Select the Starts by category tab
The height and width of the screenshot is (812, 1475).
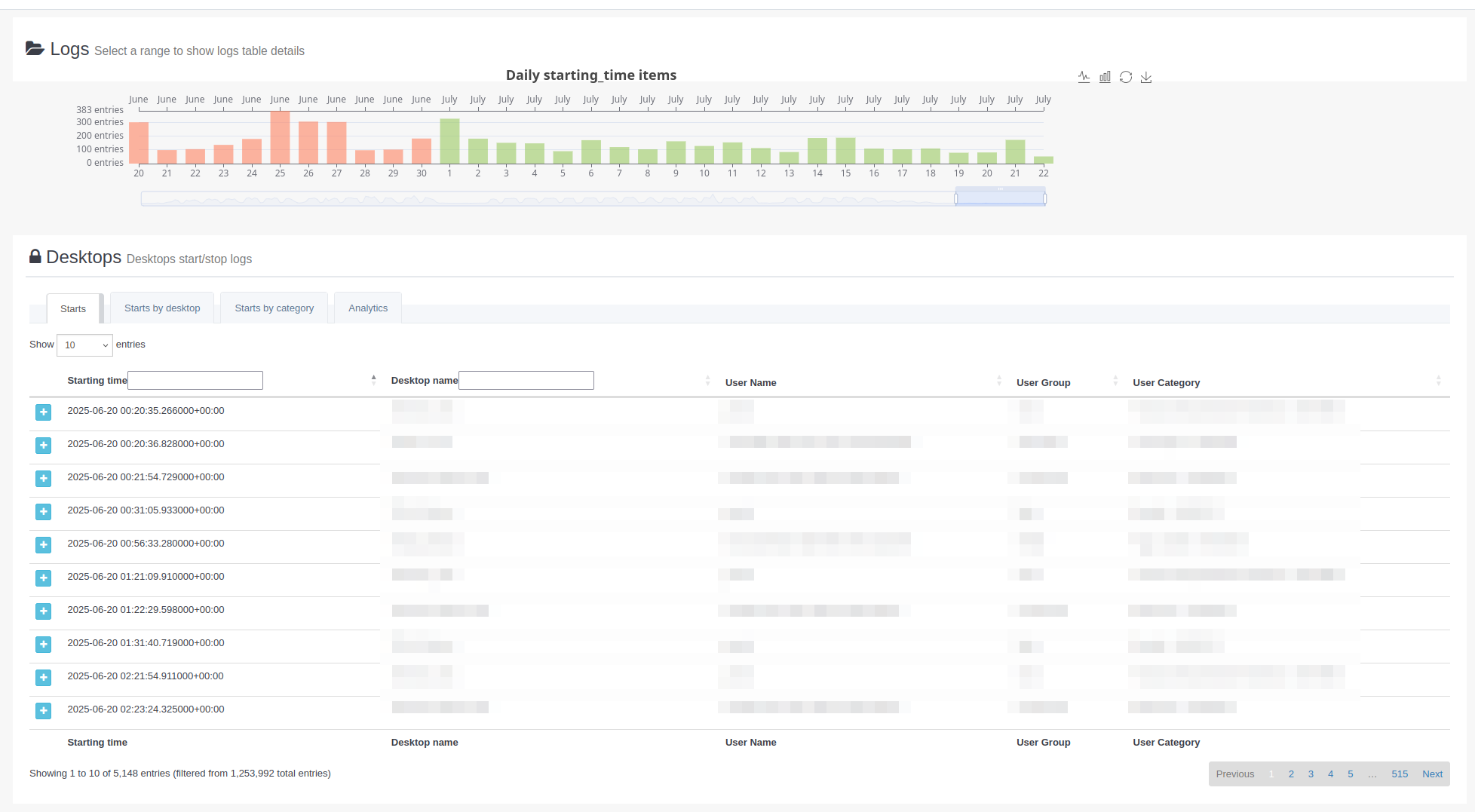click(274, 308)
